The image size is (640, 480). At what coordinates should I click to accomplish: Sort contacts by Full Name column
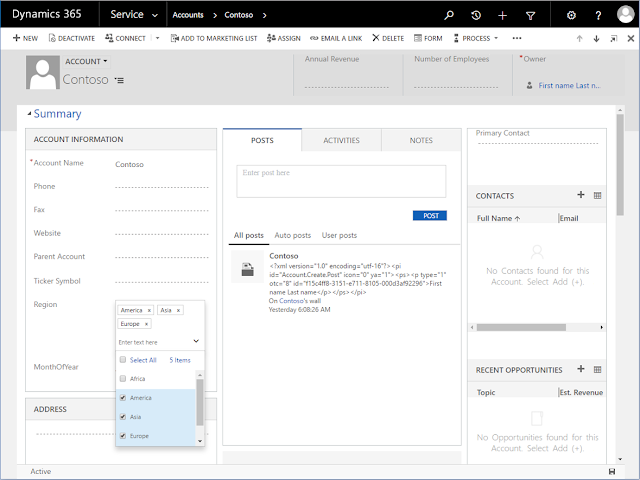point(498,218)
